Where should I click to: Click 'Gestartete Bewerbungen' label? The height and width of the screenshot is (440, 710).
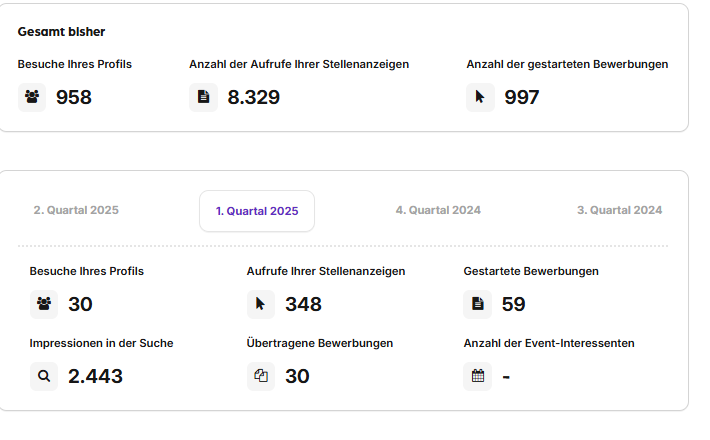tap(531, 271)
